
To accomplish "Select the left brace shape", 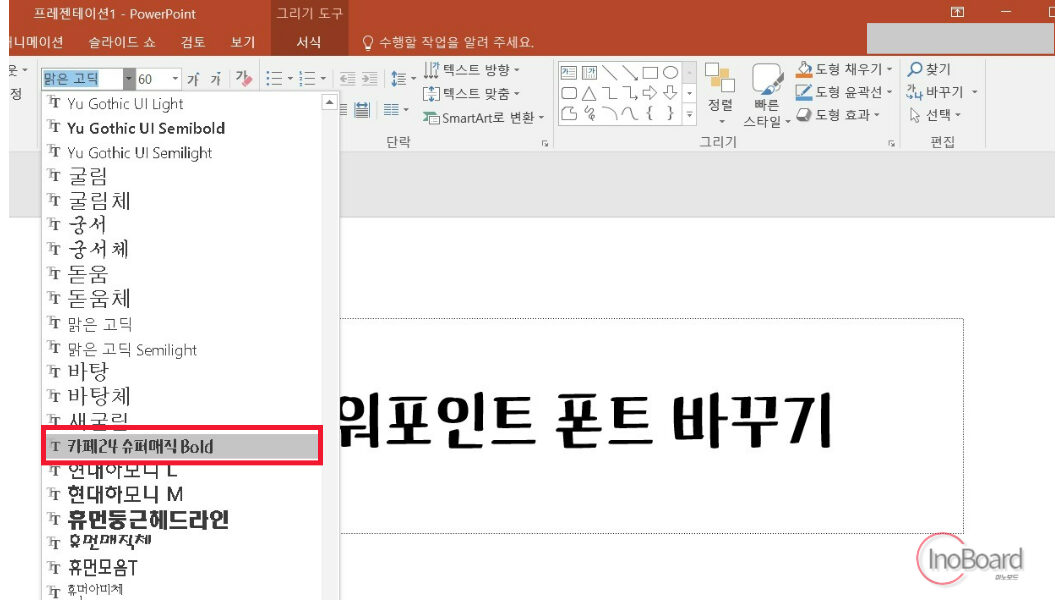I will point(650,113).
